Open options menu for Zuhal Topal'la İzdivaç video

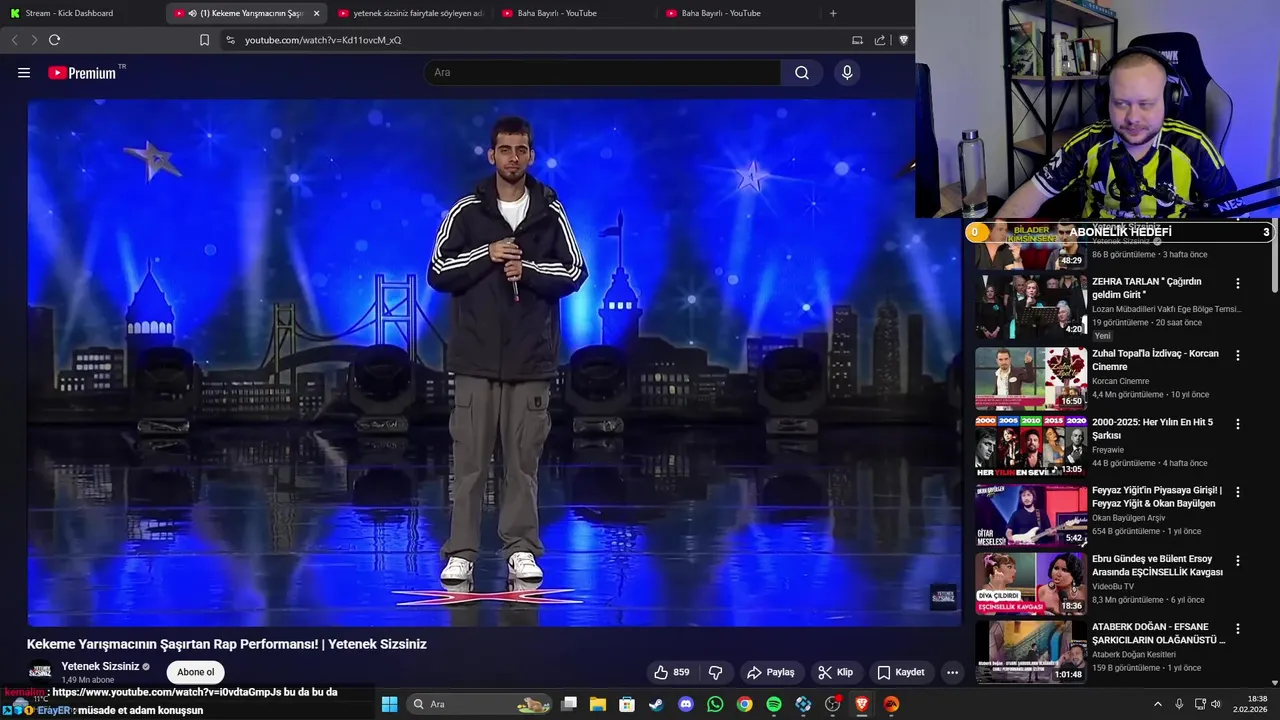tap(1238, 355)
